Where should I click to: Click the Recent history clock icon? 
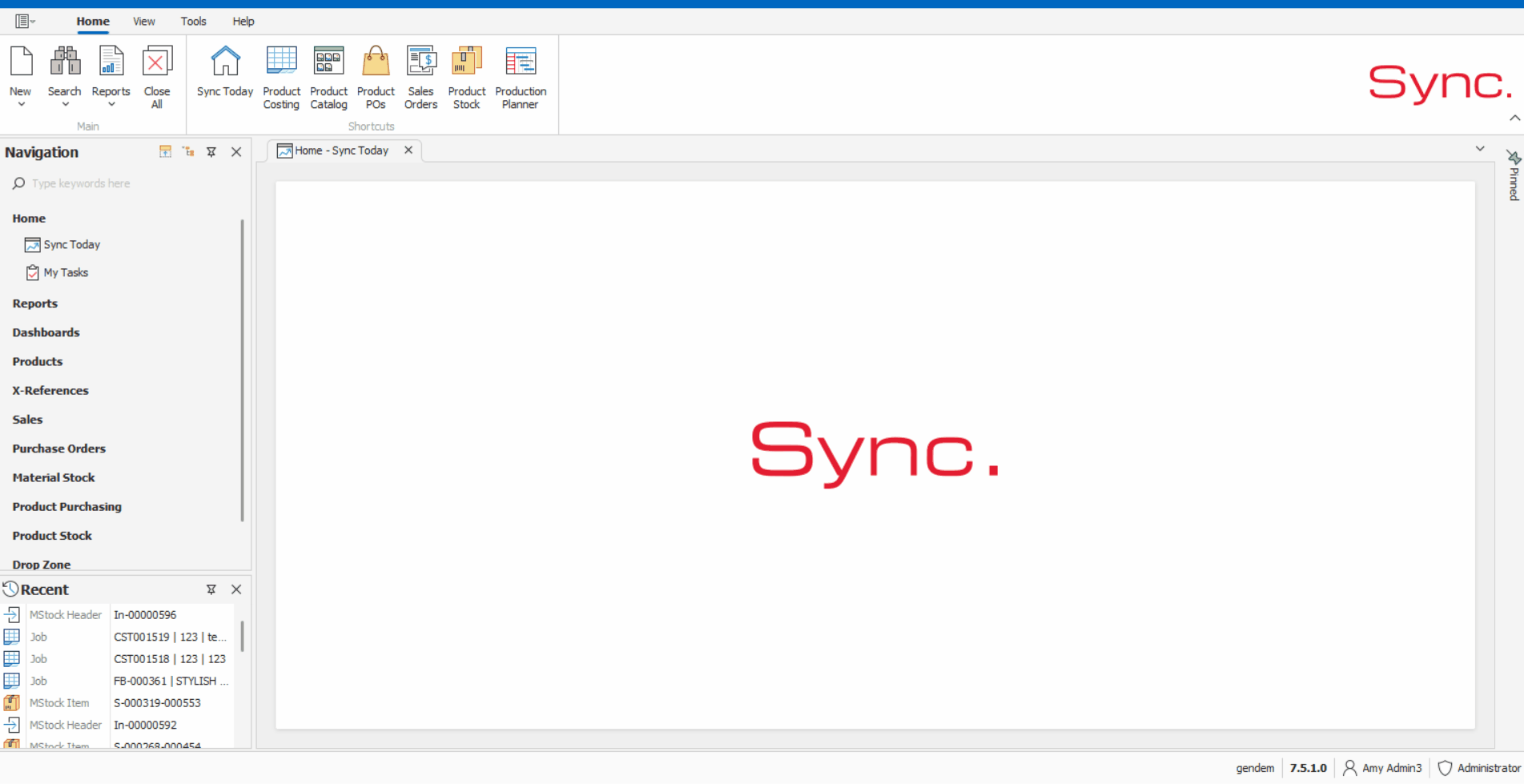10,589
